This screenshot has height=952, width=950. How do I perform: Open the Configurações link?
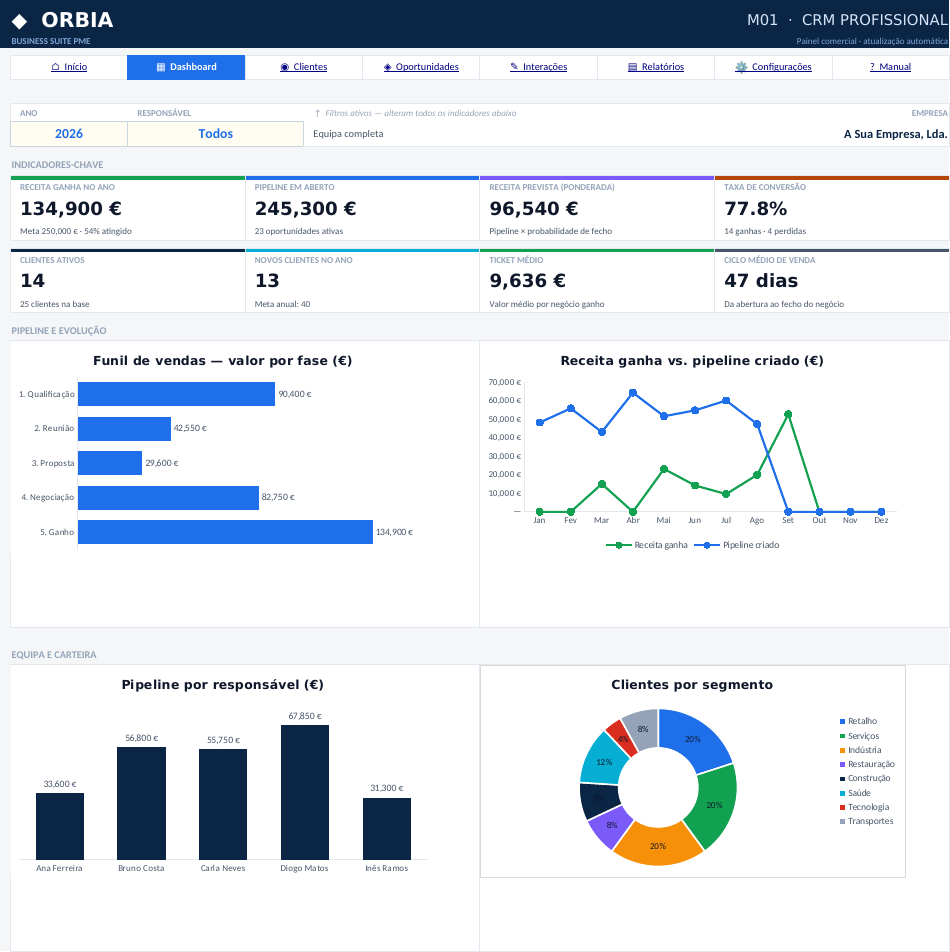773,67
